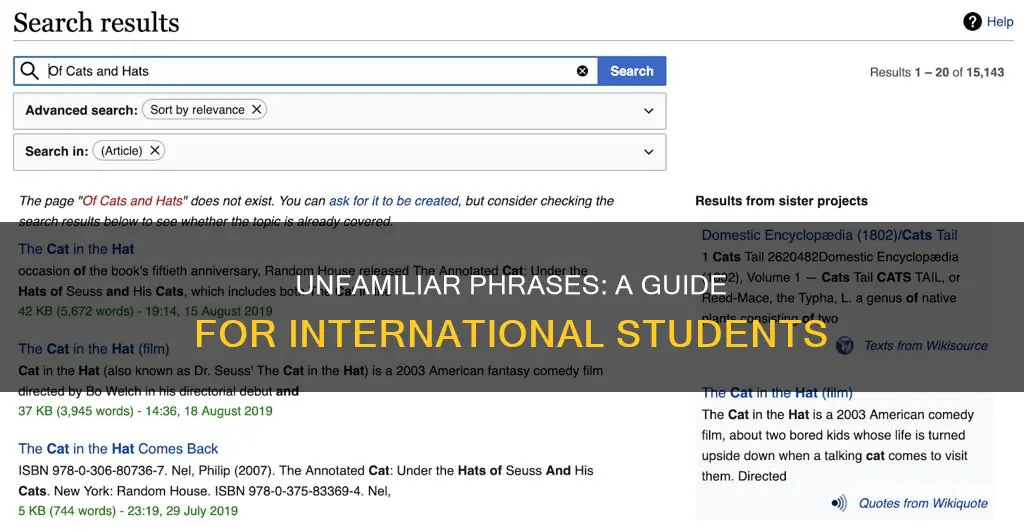This screenshot has width=1024, height=531.
Task: Click the Help question mark icon
Action: click(972, 22)
